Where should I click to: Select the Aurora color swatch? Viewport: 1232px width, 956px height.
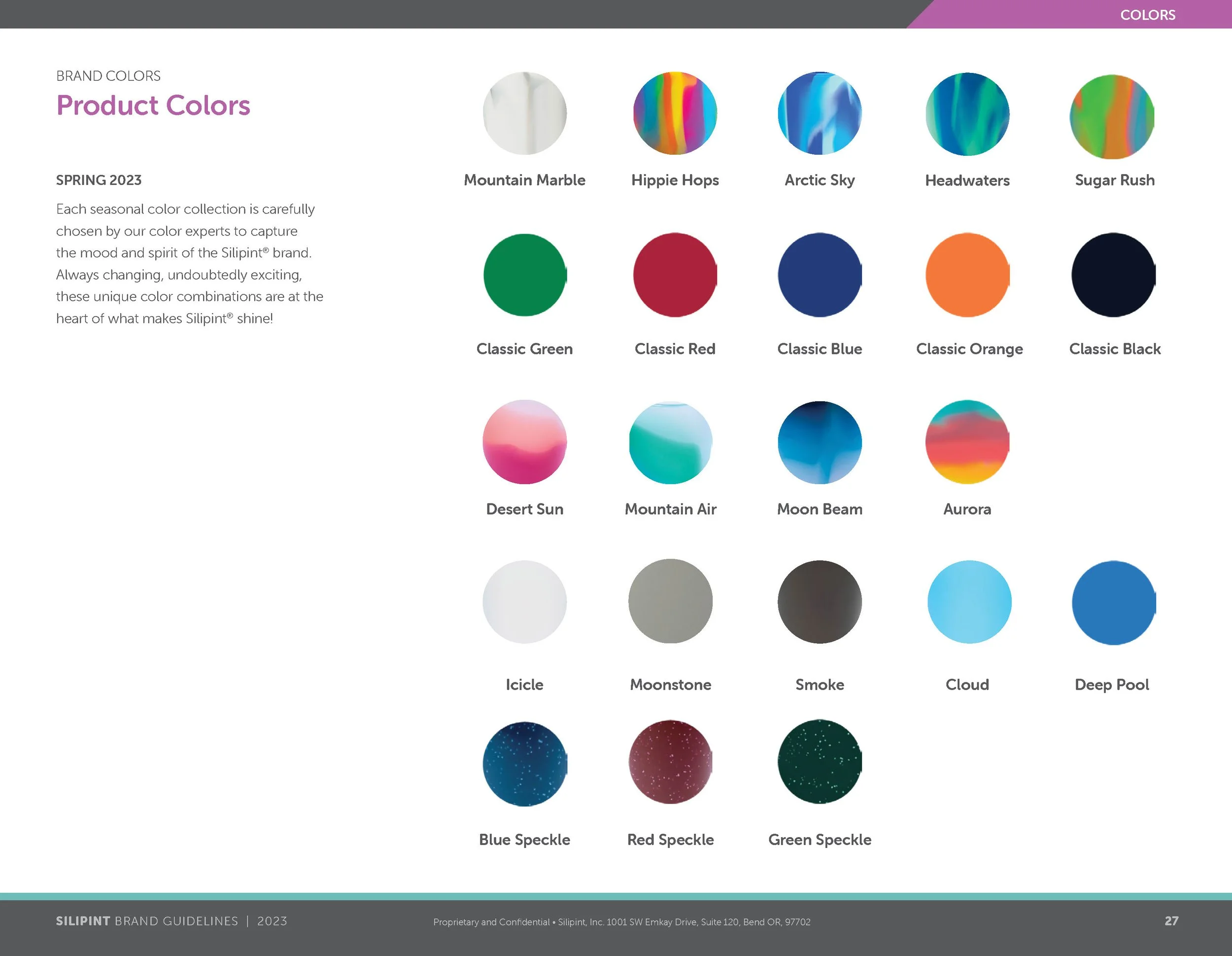pyautogui.click(x=967, y=444)
